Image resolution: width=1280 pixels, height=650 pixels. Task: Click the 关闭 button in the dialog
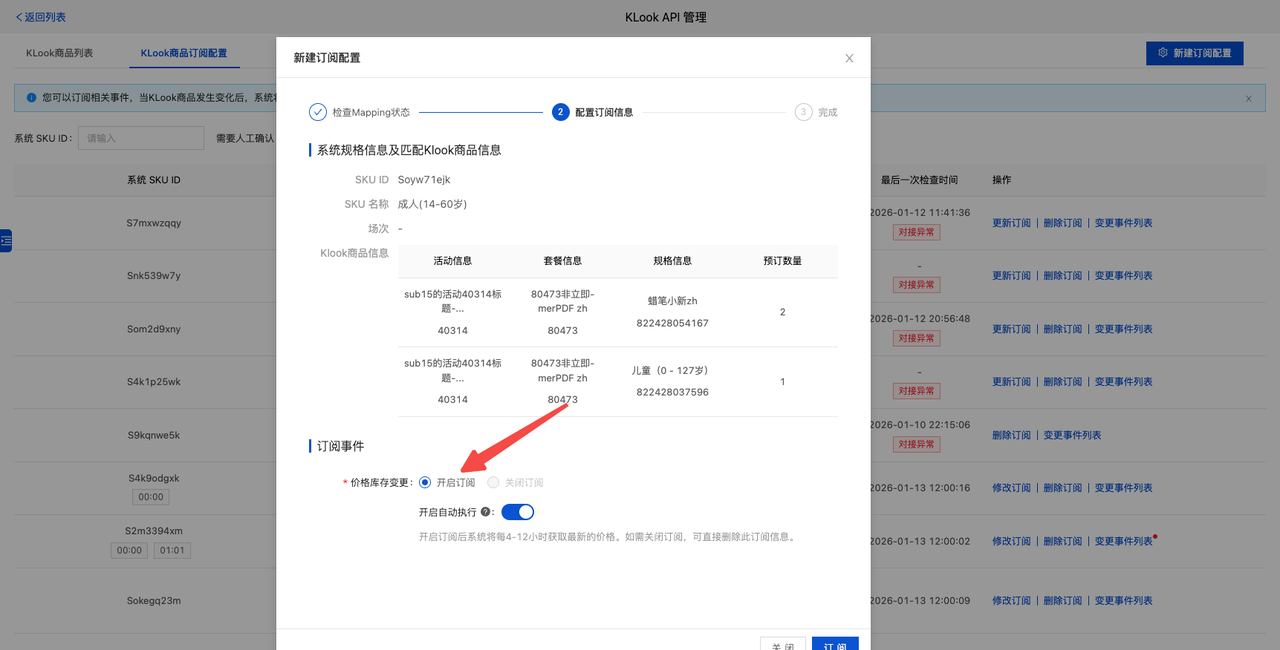782,645
